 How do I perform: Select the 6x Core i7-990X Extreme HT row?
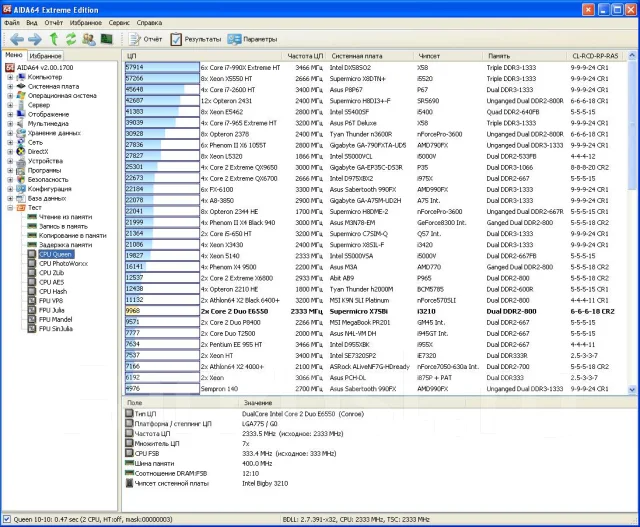(x=374, y=67)
